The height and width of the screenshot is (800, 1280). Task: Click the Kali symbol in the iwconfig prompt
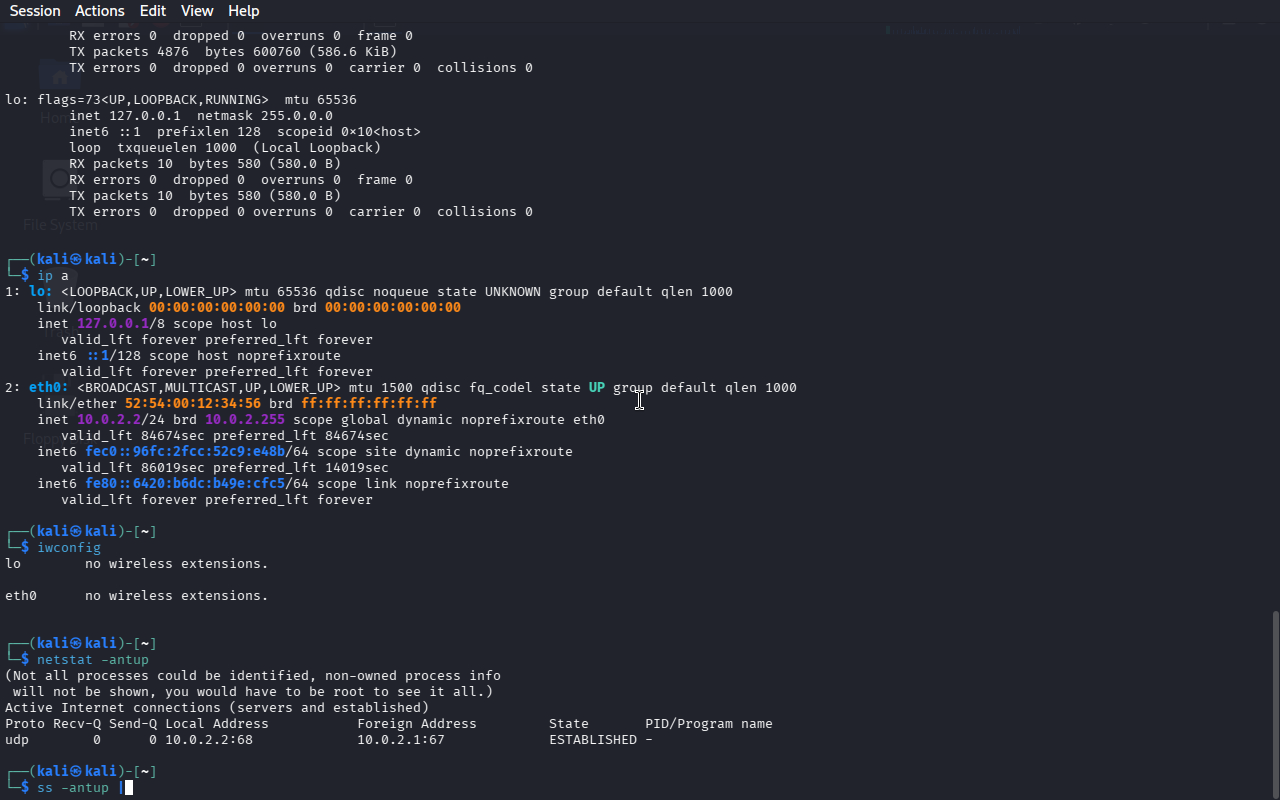[x=76, y=532]
